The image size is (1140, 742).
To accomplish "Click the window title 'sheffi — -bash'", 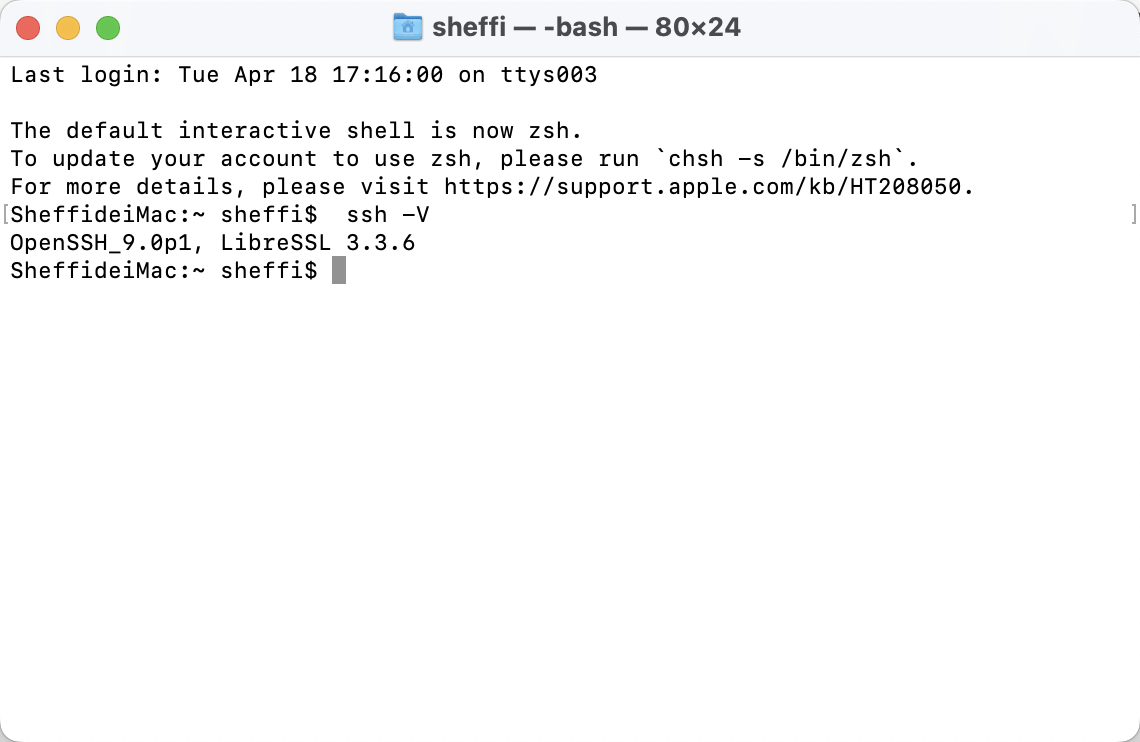I will [x=525, y=27].
